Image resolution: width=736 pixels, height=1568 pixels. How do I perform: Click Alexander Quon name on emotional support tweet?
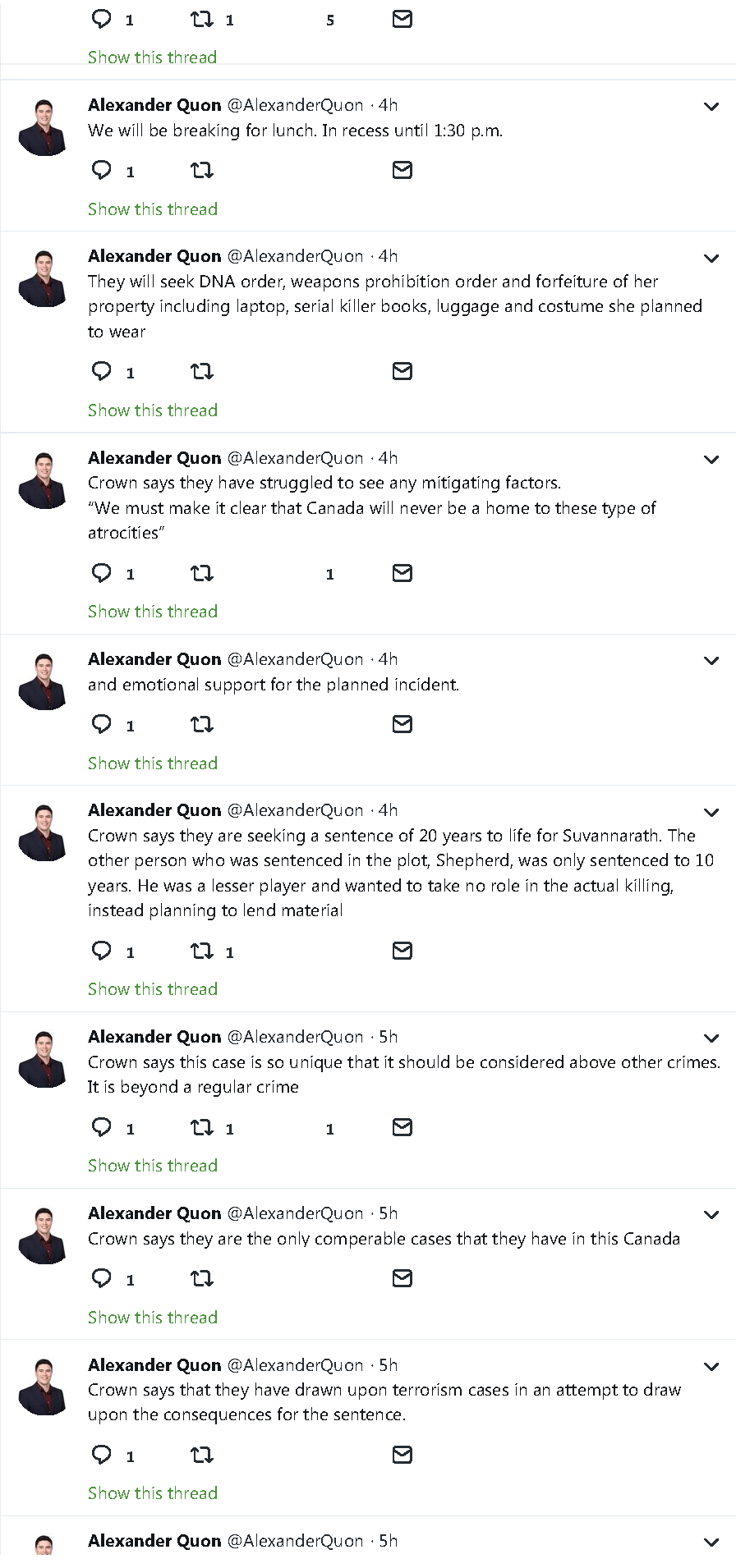(x=154, y=659)
